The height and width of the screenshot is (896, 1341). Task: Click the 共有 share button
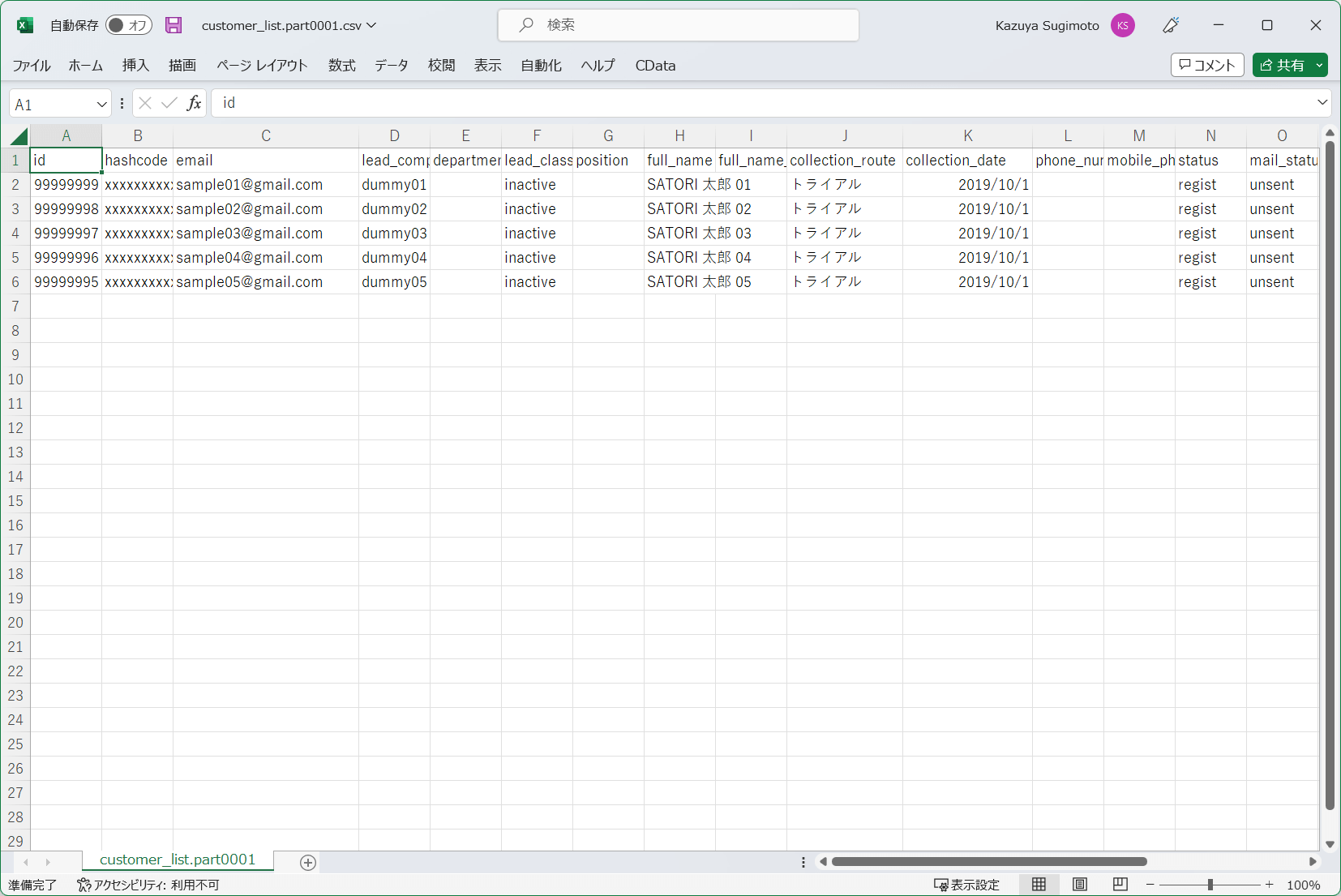(1283, 65)
